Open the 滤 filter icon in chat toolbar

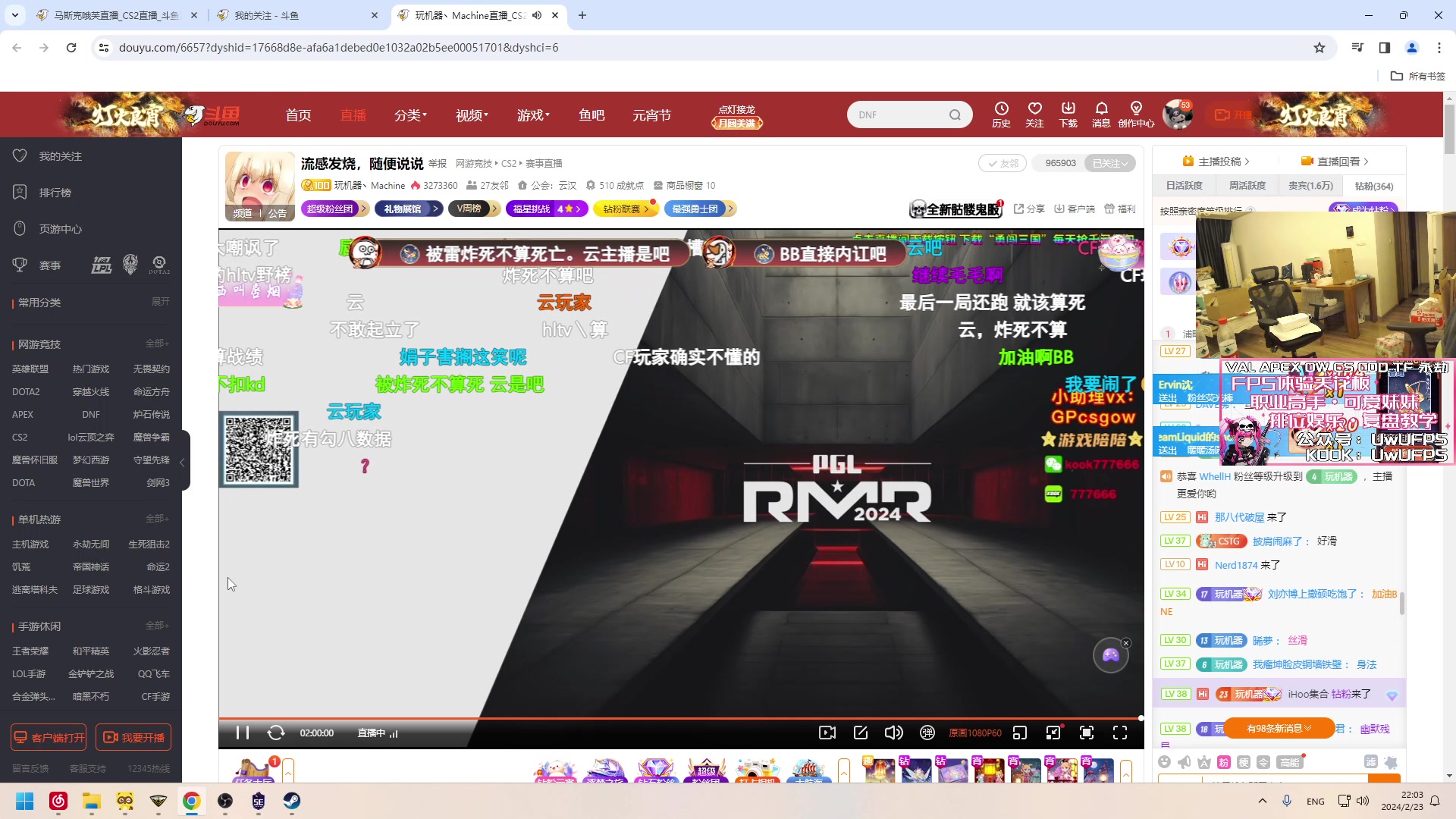(1371, 762)
